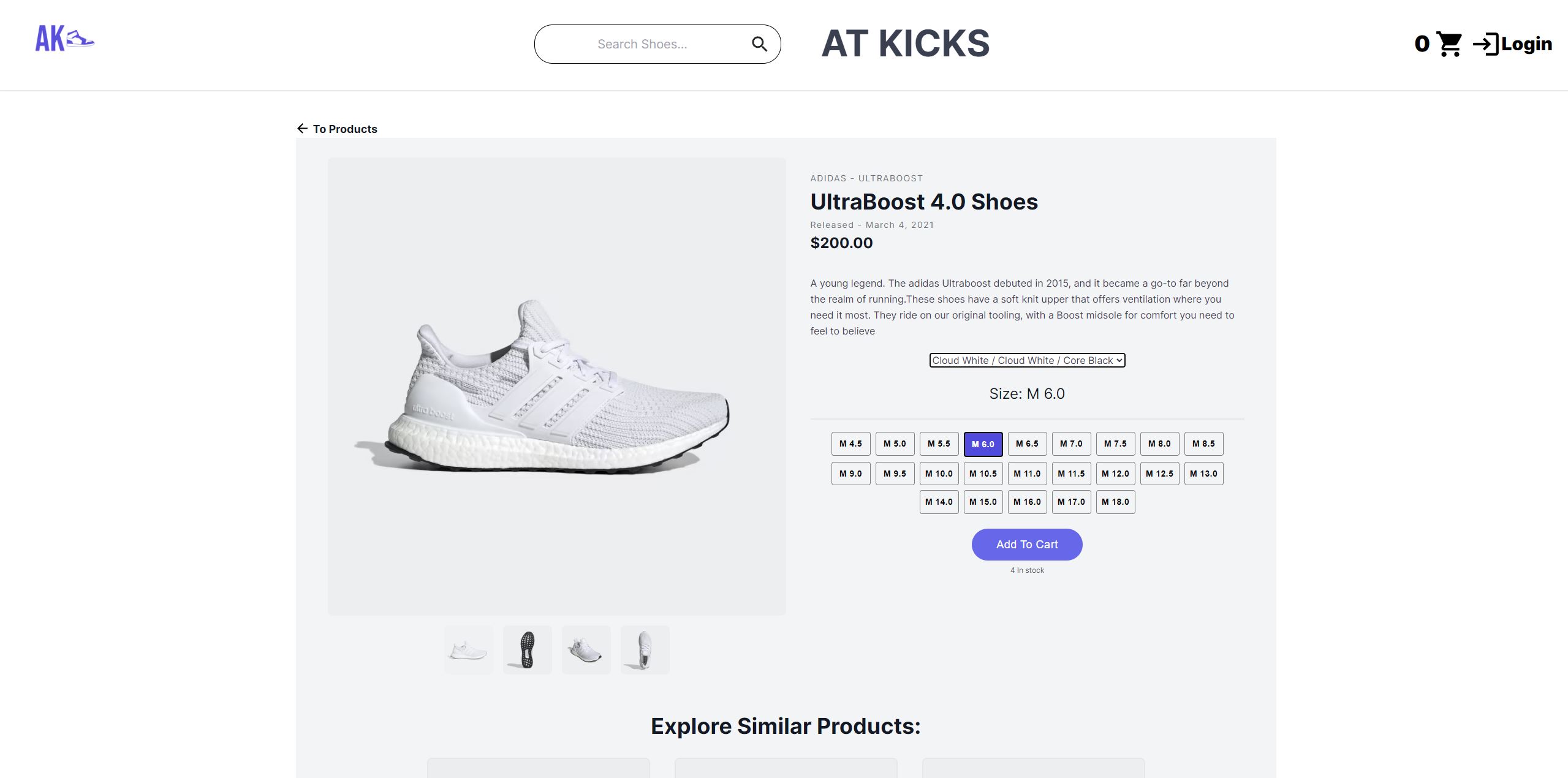Pick size M 13.0

point(1203,474)
